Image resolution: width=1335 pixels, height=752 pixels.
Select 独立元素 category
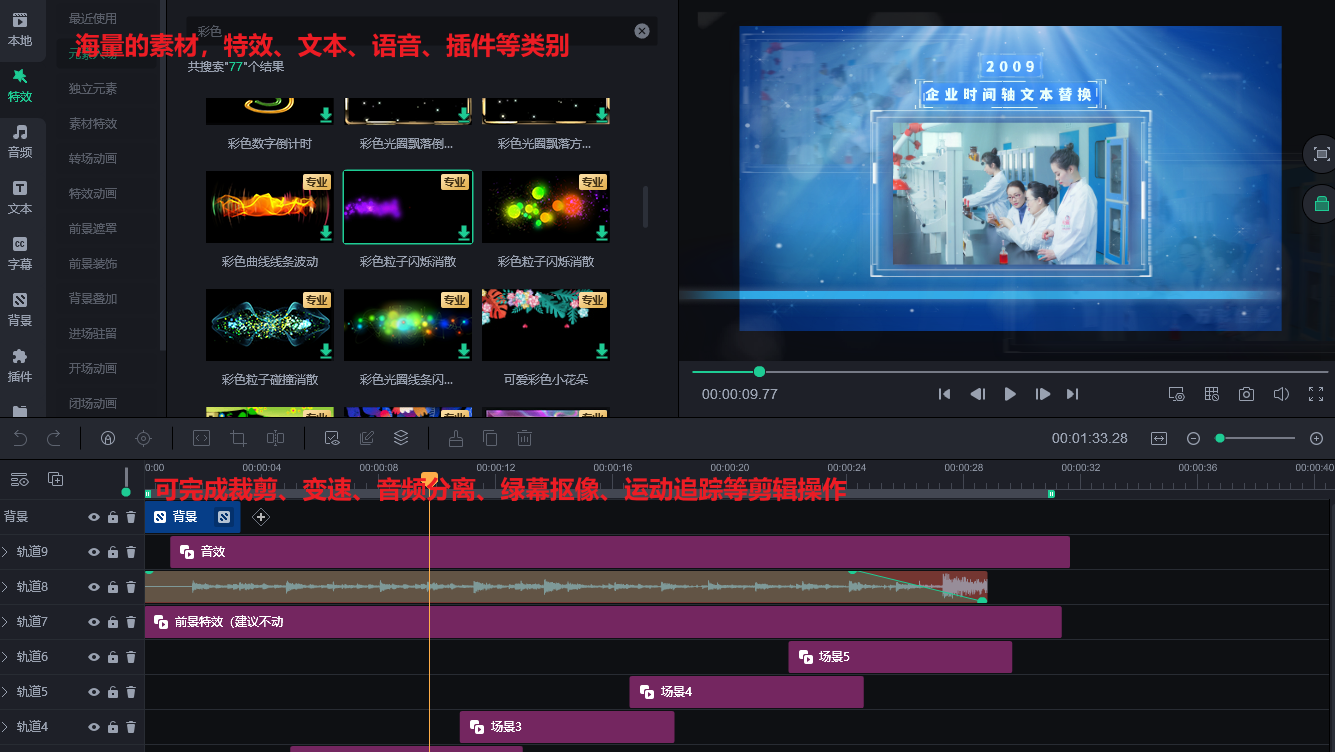[93, 89]
